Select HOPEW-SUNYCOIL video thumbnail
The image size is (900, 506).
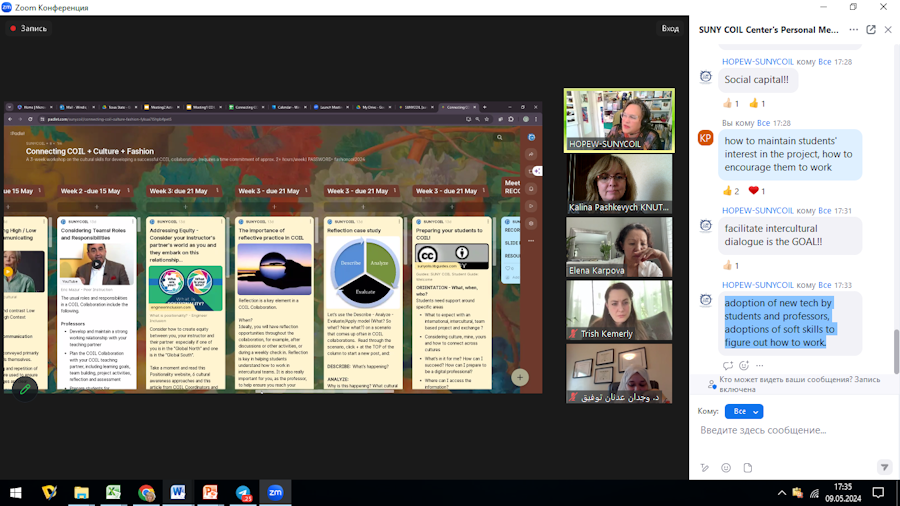[x=619, y=120]
